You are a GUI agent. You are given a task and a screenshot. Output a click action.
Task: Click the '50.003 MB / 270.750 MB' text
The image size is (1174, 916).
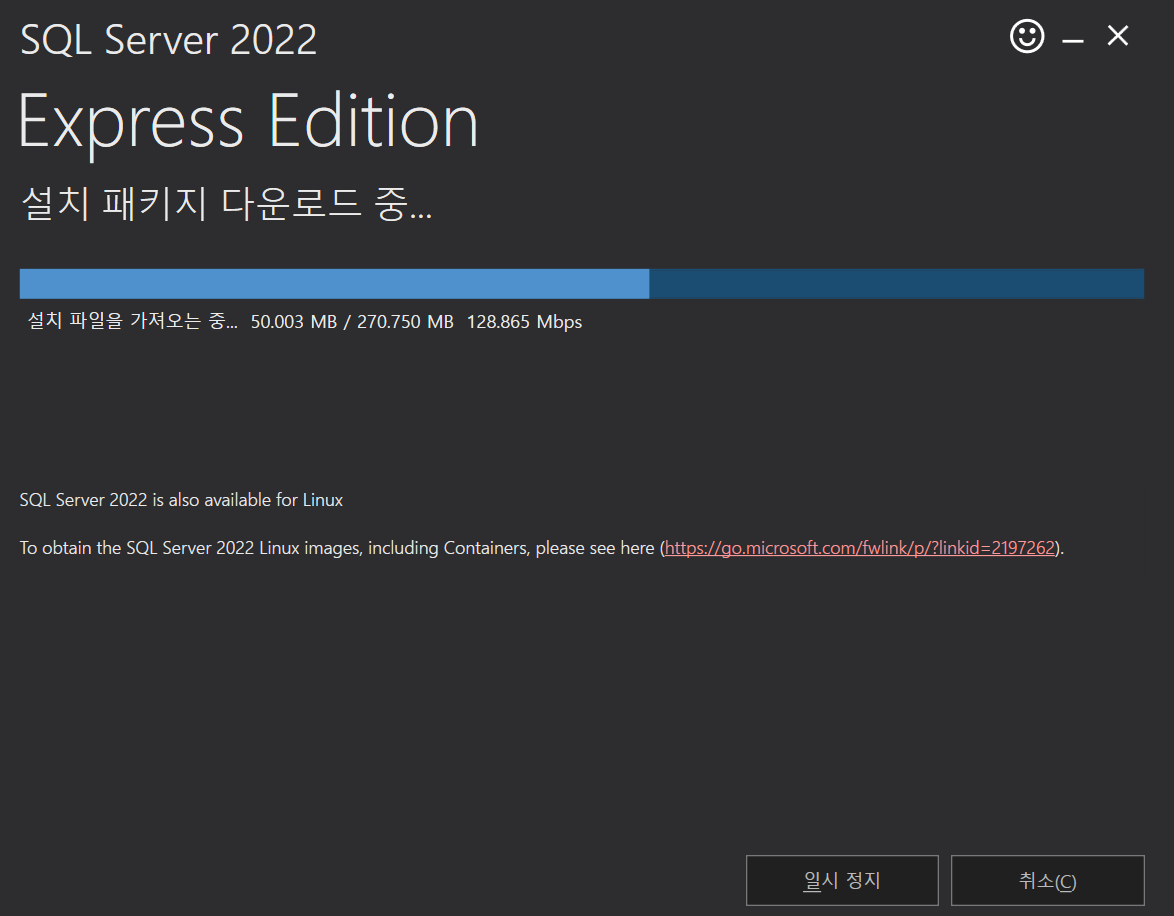click(352, 322)
